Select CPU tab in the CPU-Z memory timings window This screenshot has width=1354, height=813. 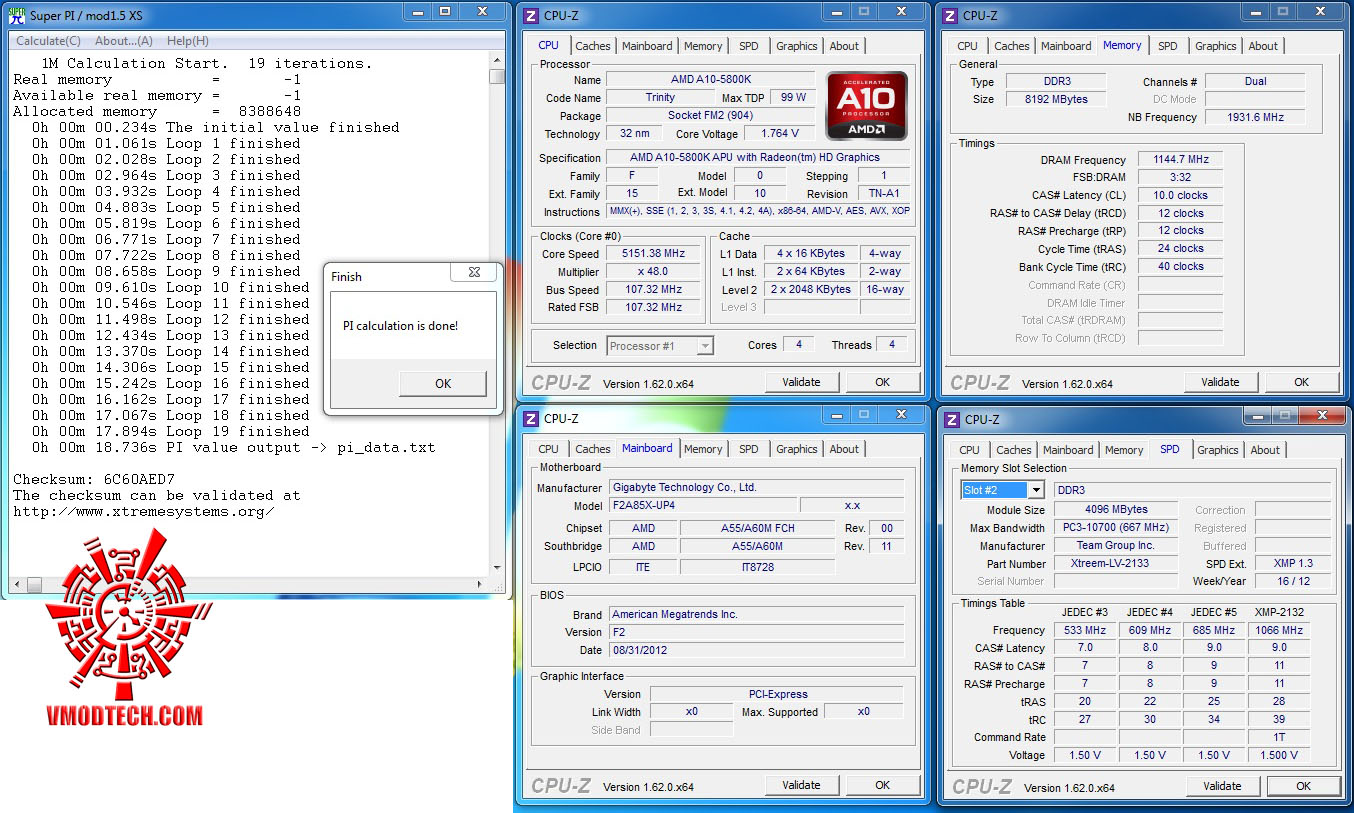(x=968, y=46)
